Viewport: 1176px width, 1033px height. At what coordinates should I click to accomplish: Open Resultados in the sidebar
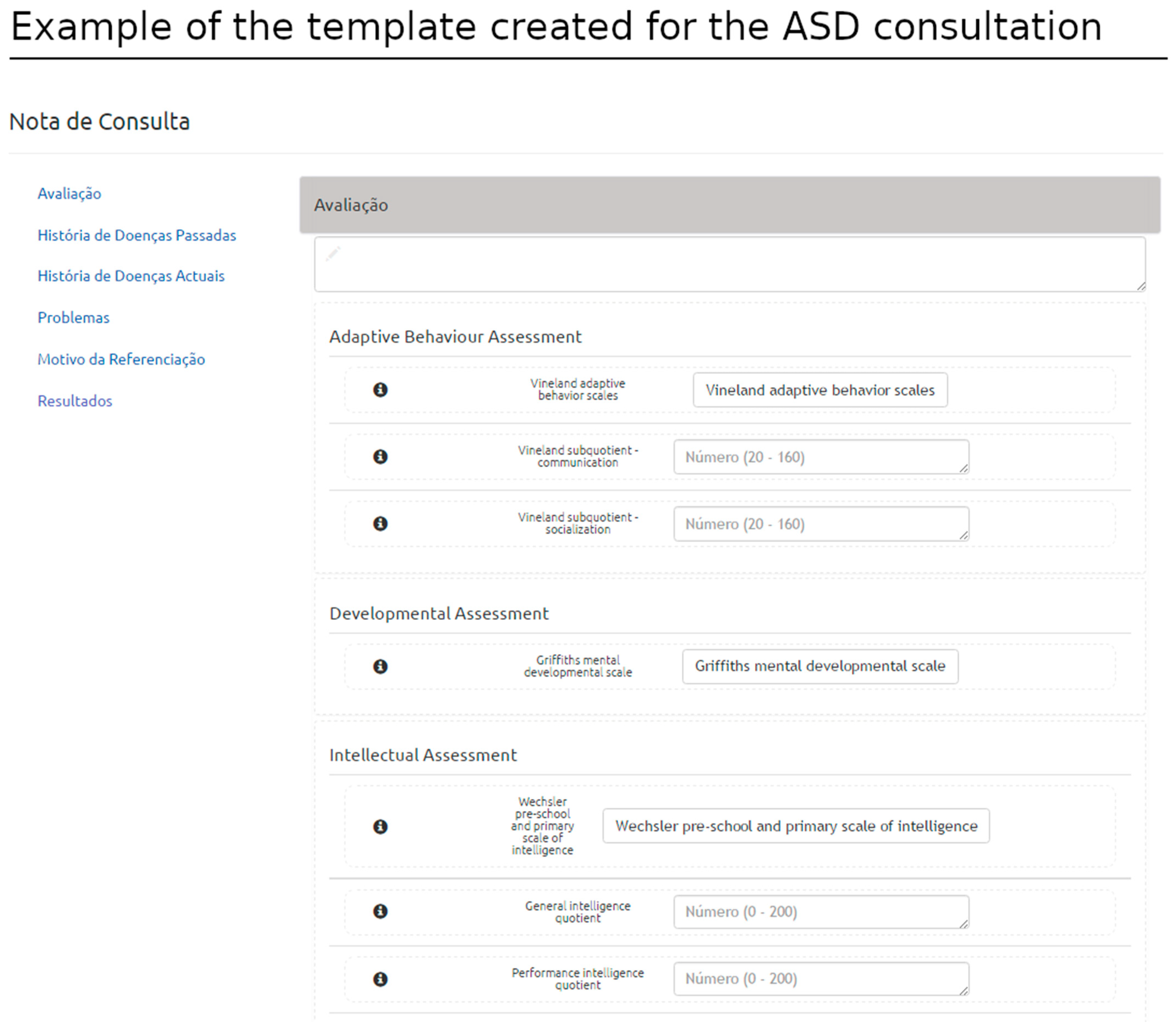click(x=75, y=401)
